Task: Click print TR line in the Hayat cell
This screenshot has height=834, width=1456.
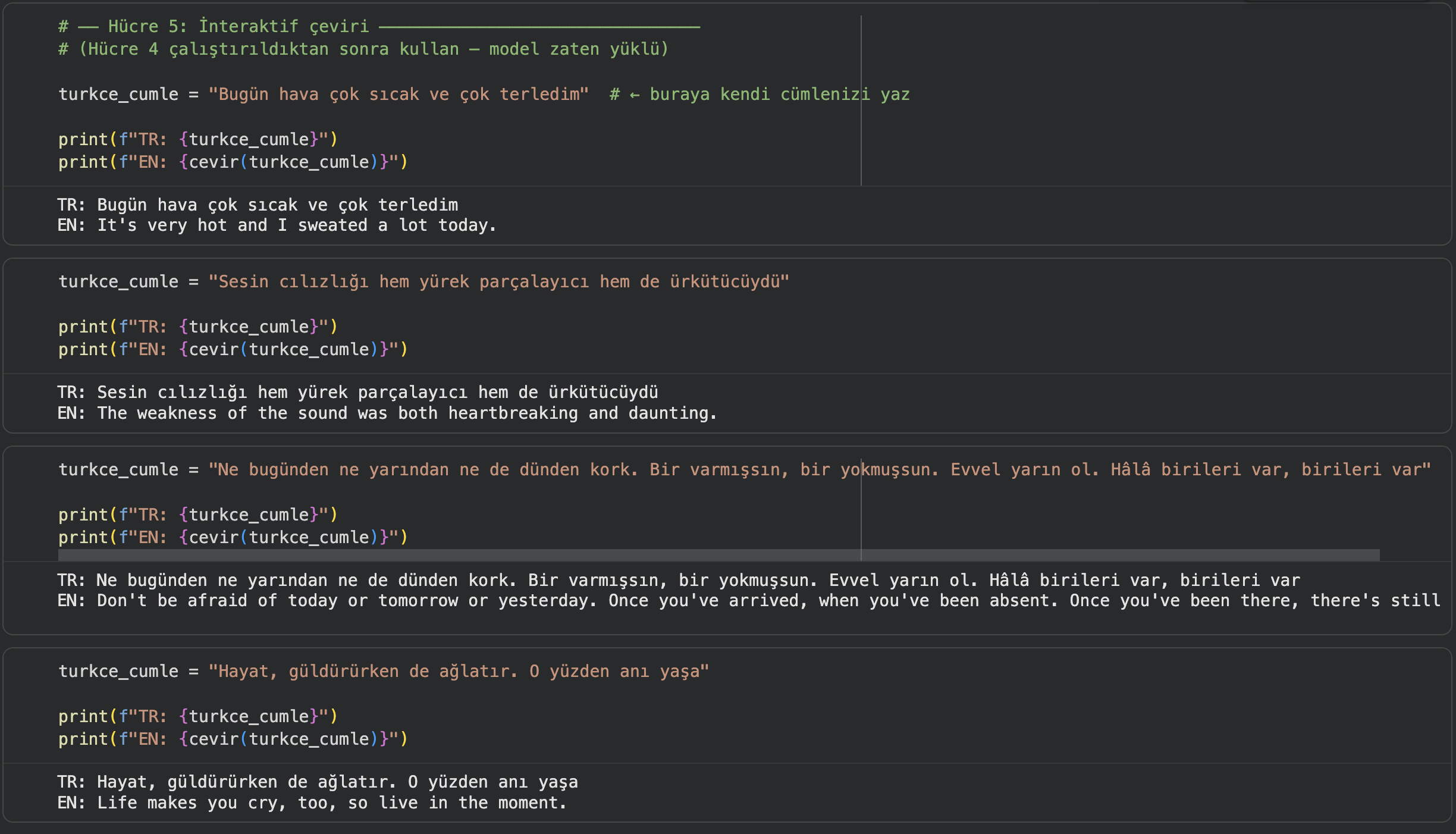Action: 198,716
